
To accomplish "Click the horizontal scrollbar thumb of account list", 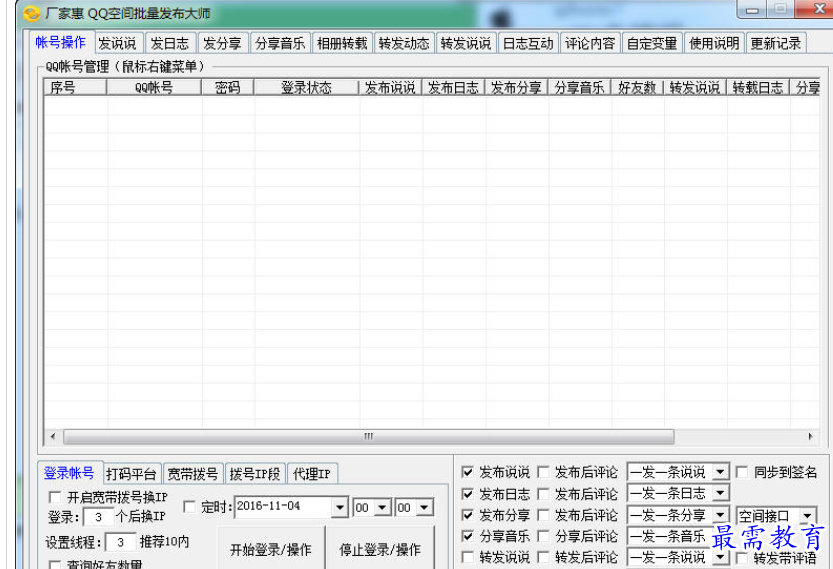I will (x=369, y=437).
